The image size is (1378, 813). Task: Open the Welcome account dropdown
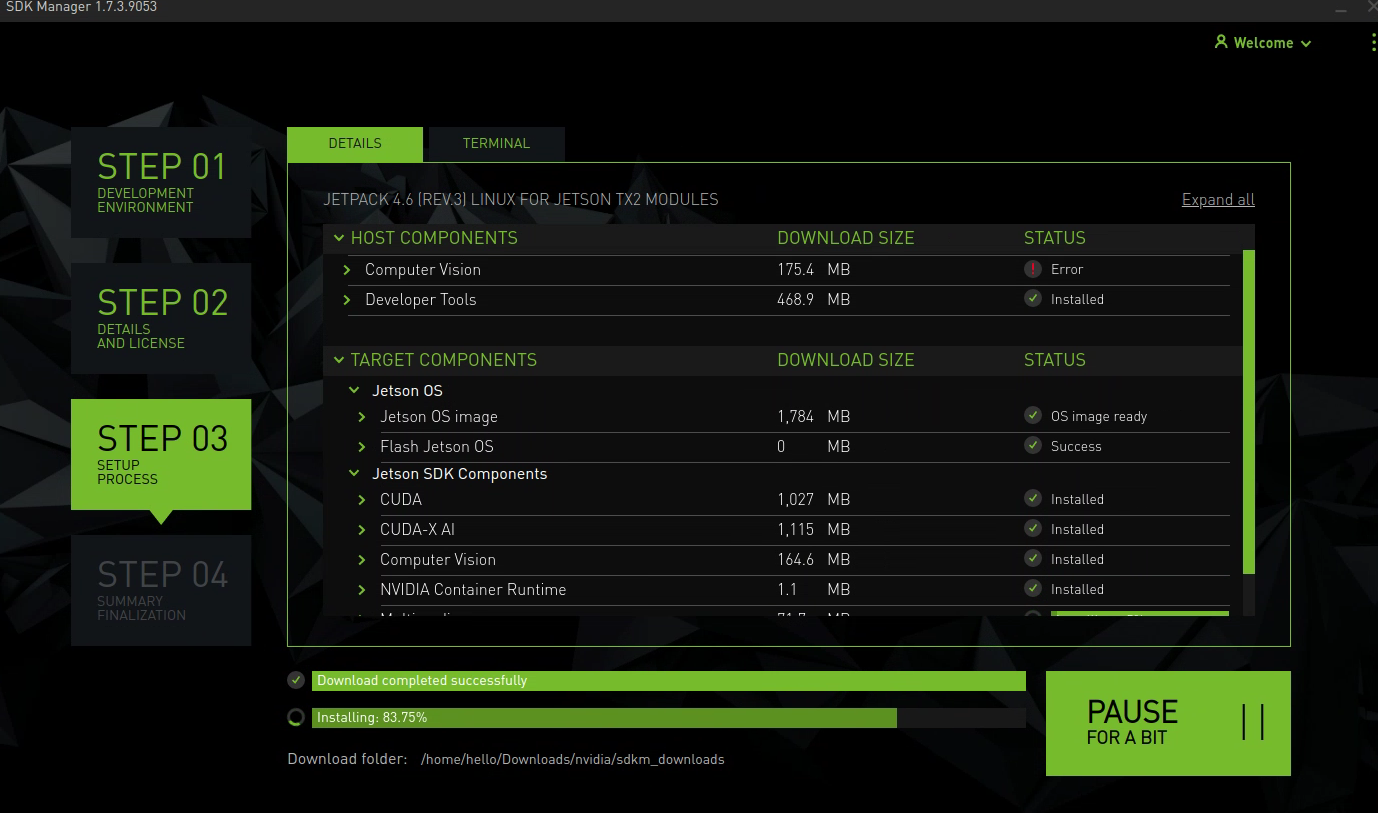pos(1264,43)
